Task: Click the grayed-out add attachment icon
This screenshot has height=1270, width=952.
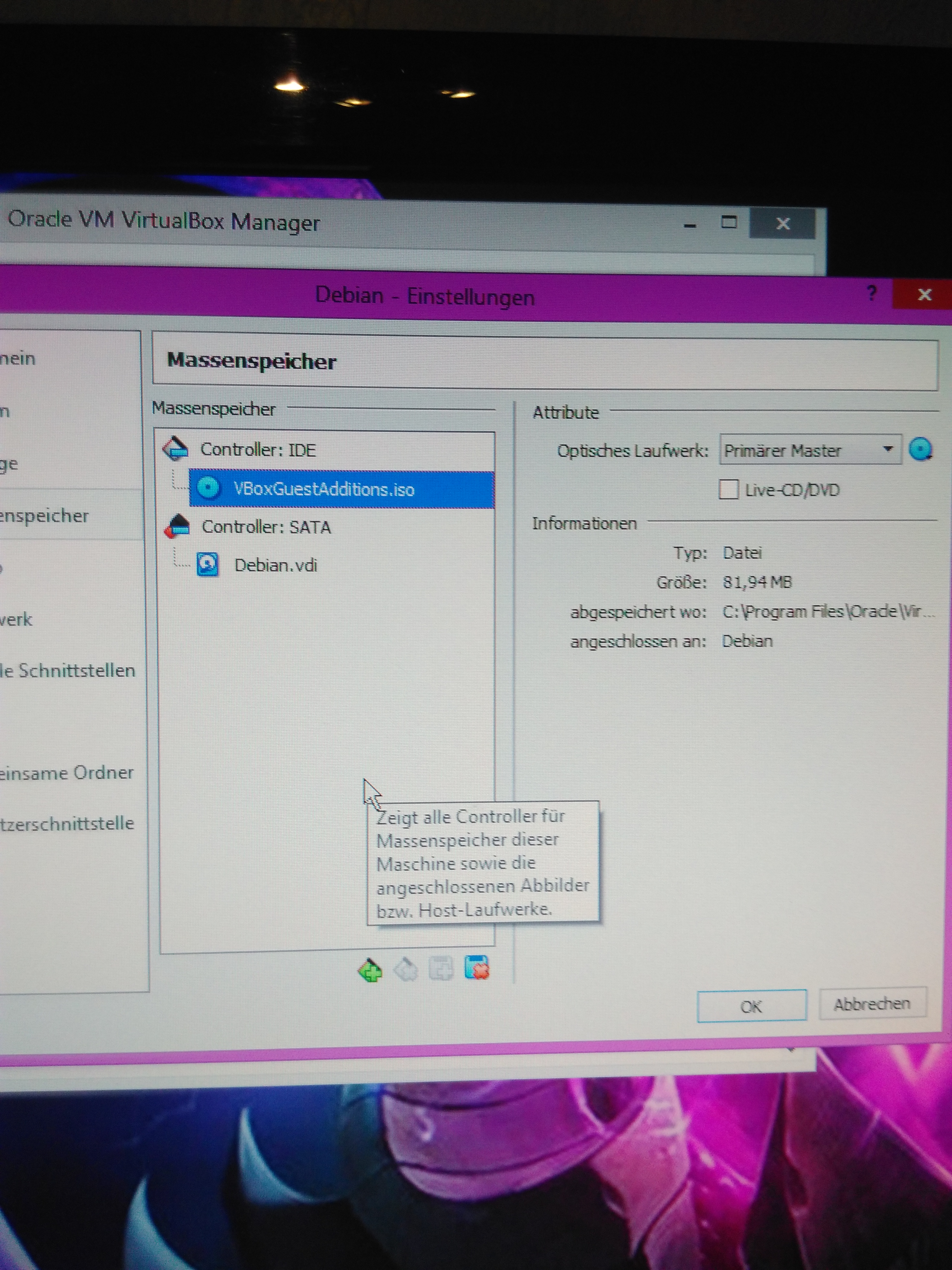Action: click(x=441, y=969)
